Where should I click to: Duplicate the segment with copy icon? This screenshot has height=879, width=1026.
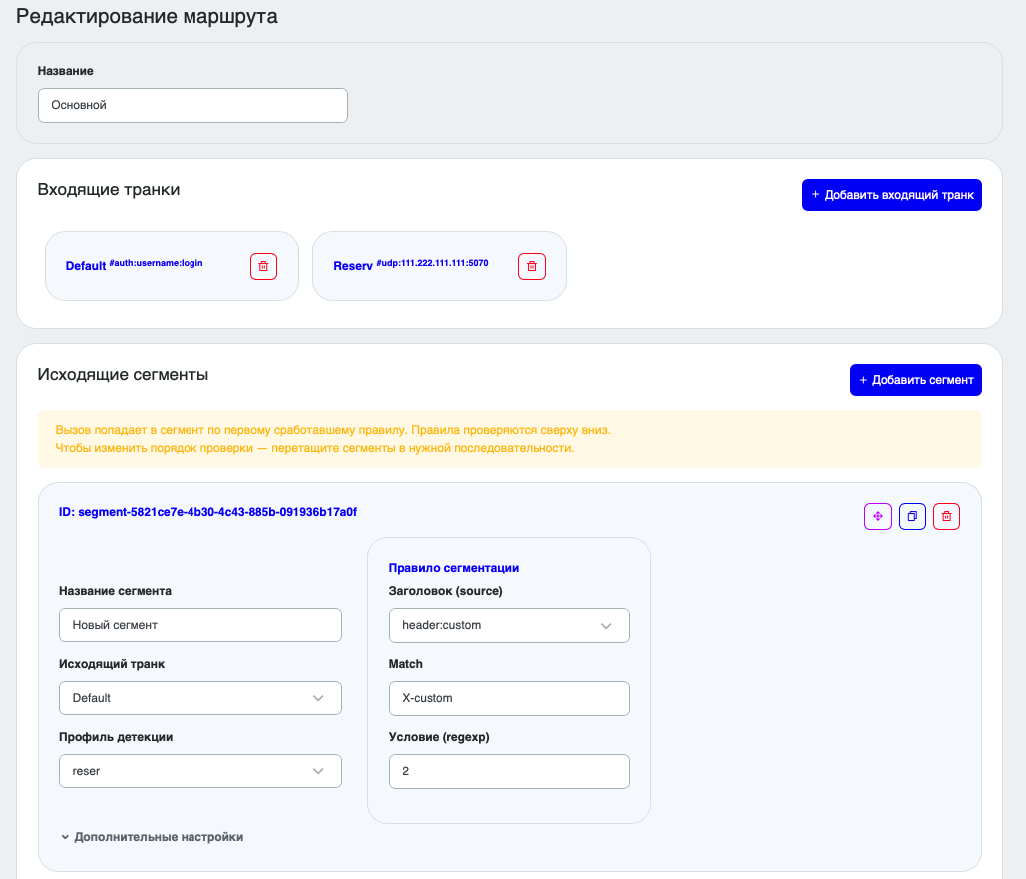click(x=912, y=516)
